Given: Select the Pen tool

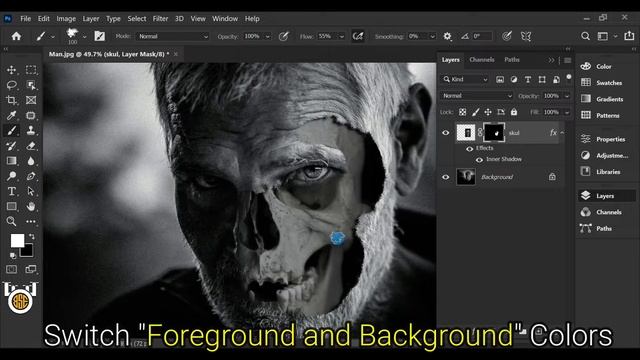Looking at the screenshot, I should [x=31, y=176].
